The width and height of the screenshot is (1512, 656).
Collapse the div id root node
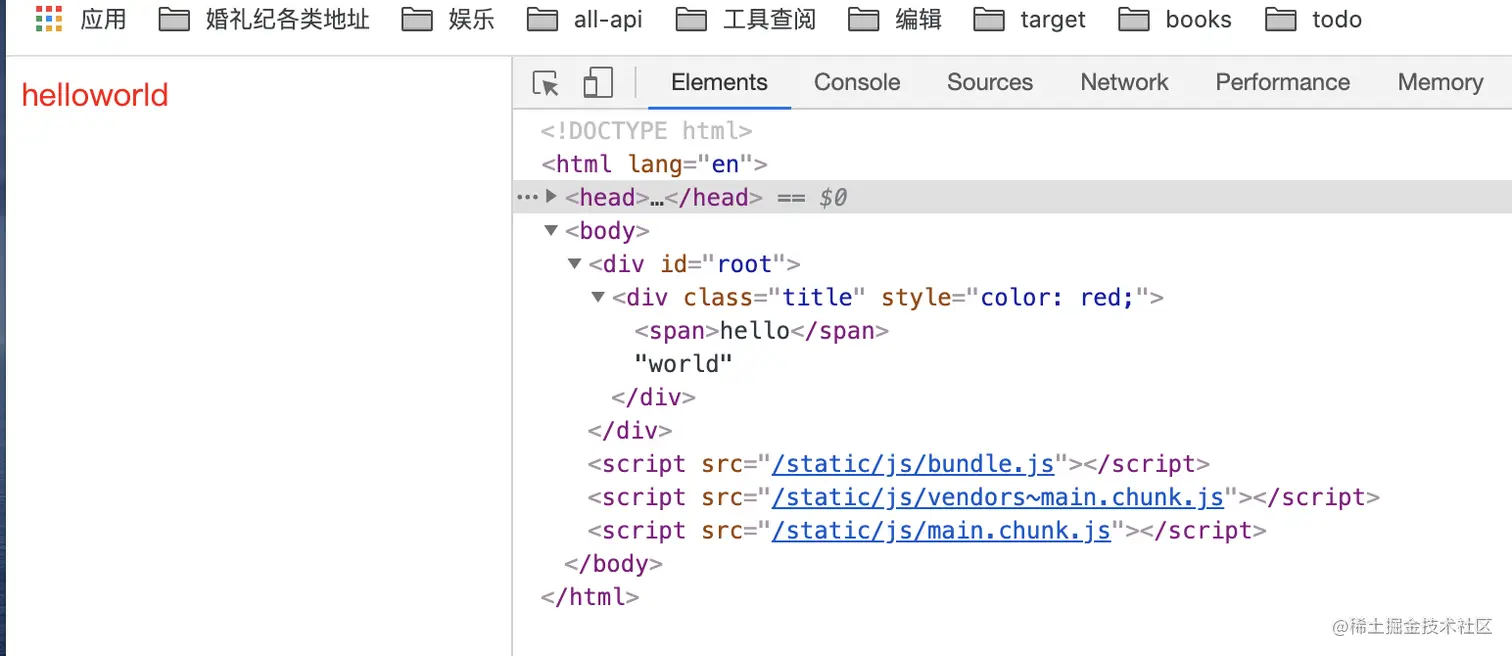575,264
